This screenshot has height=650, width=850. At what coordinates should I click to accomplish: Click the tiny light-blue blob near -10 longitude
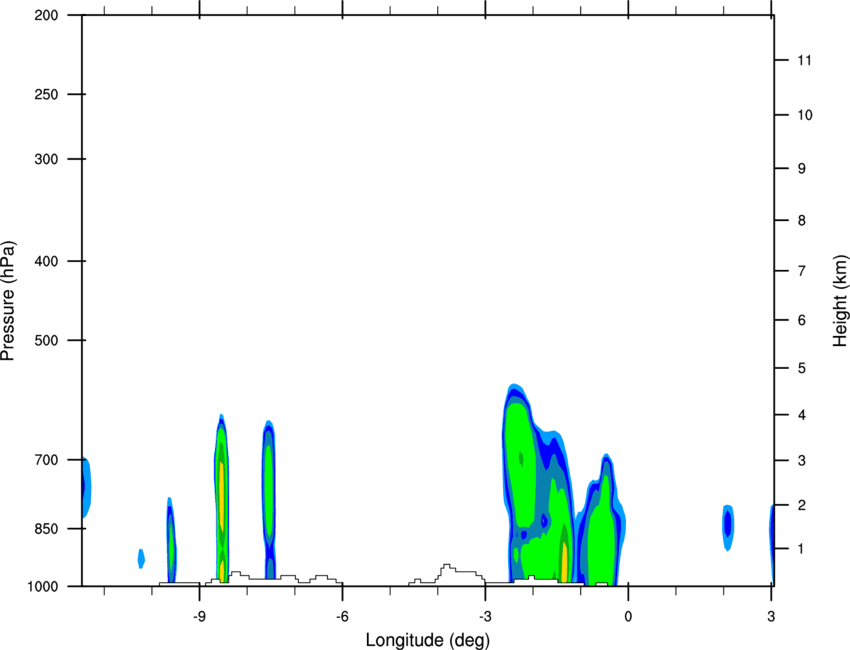[x=141, y=558]
